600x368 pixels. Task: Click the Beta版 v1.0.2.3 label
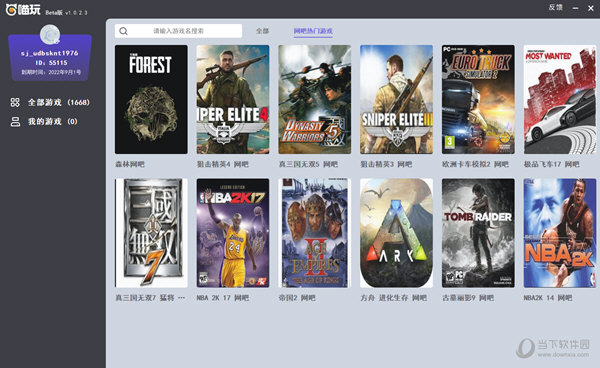[x=66, y=13]
